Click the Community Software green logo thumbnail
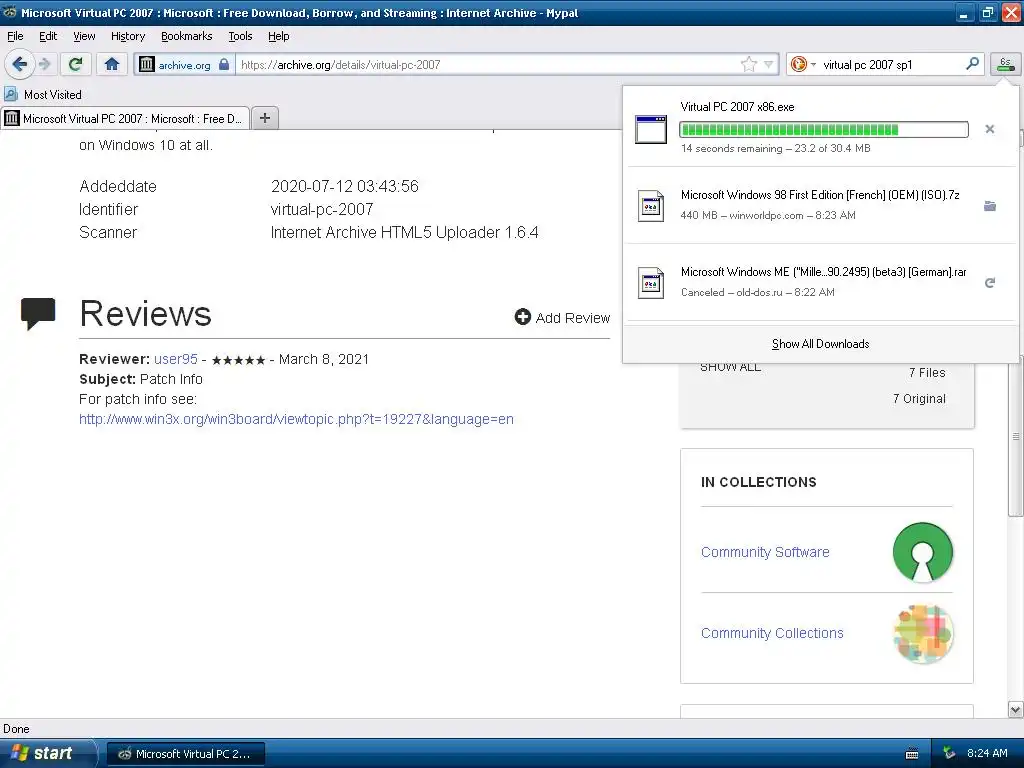Viewport: 1024px width, 768px height. click(923, 552)
